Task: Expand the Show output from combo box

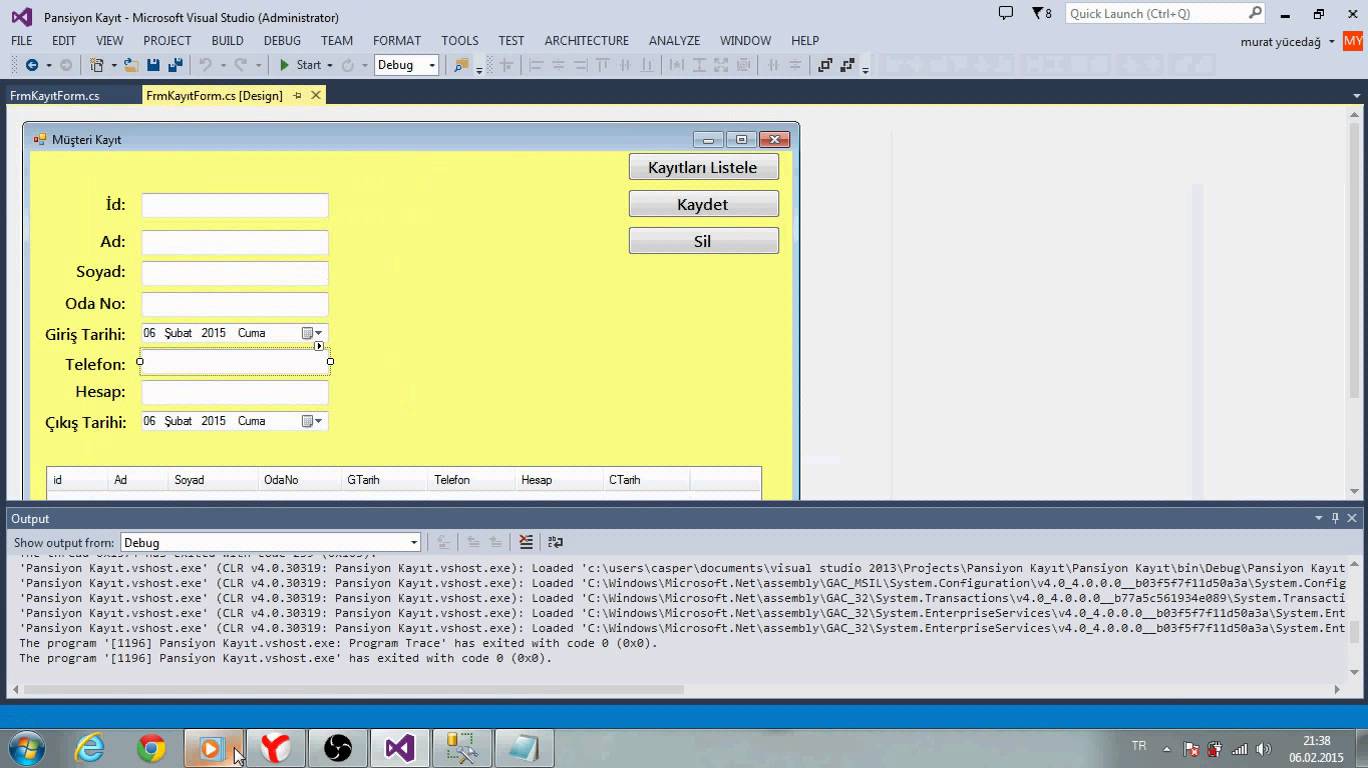Action: click(414, 542)
